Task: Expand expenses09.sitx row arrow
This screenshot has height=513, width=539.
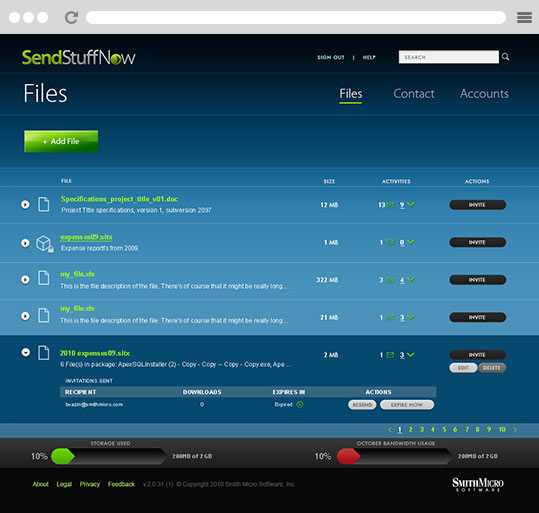Action: point(25,243)
